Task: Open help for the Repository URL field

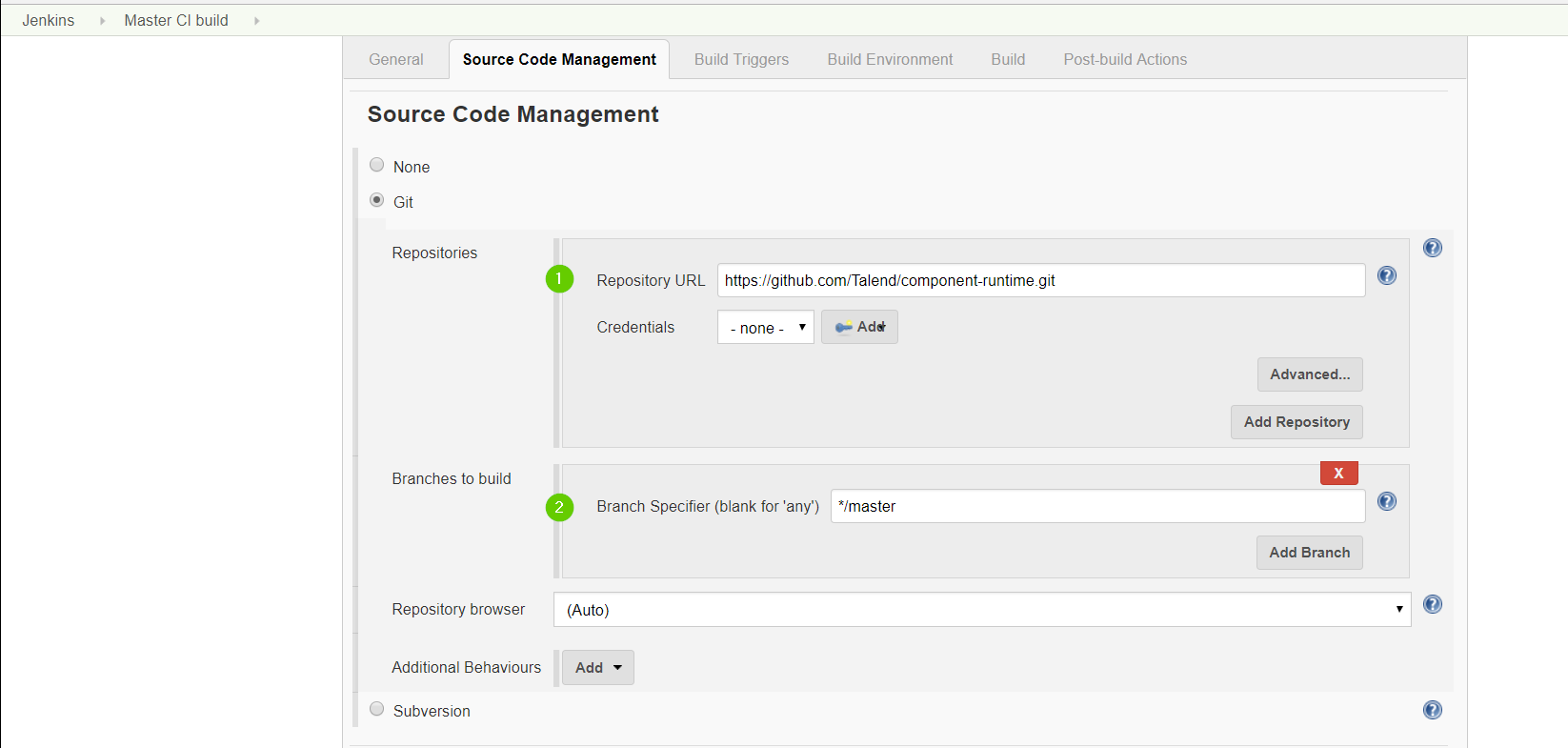Action: point(1386,275)
